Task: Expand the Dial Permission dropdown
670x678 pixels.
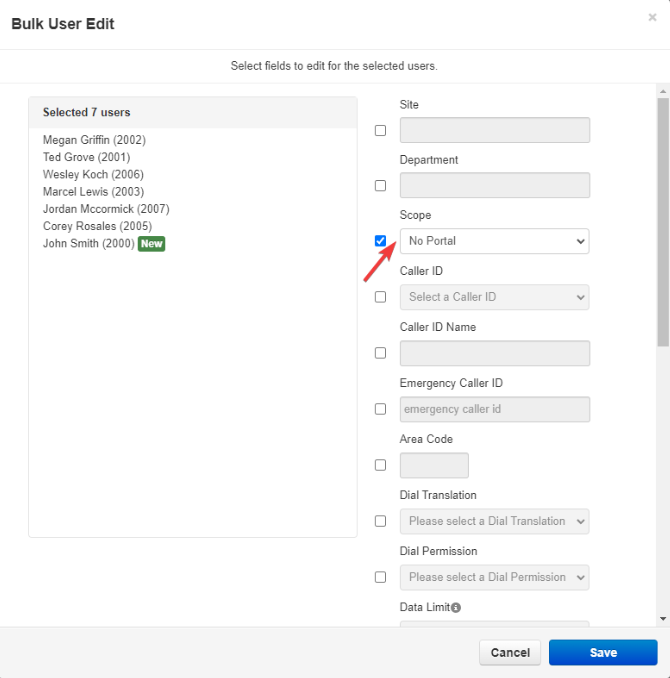Action: pos(494,577)
